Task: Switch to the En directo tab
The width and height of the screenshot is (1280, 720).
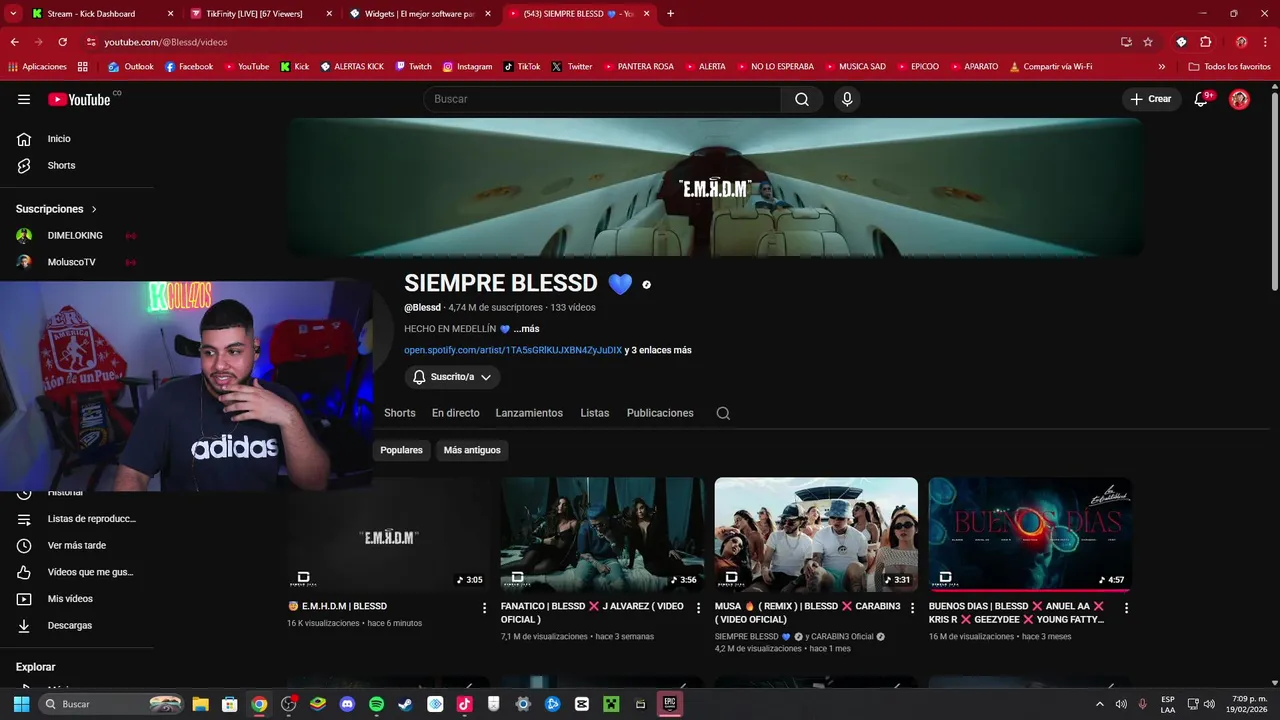Action: point(456,413)
